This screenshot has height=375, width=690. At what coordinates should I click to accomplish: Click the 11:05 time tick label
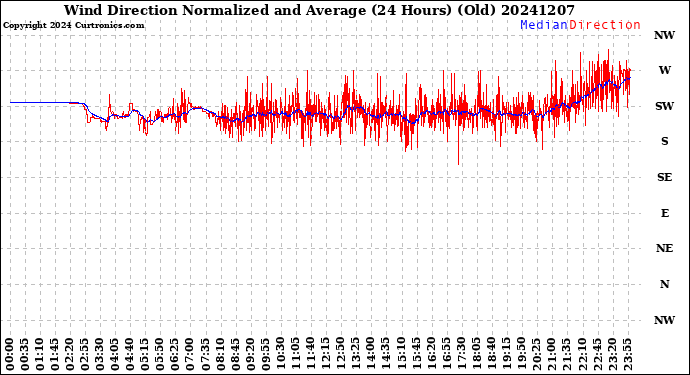click(x=296, y=353)
